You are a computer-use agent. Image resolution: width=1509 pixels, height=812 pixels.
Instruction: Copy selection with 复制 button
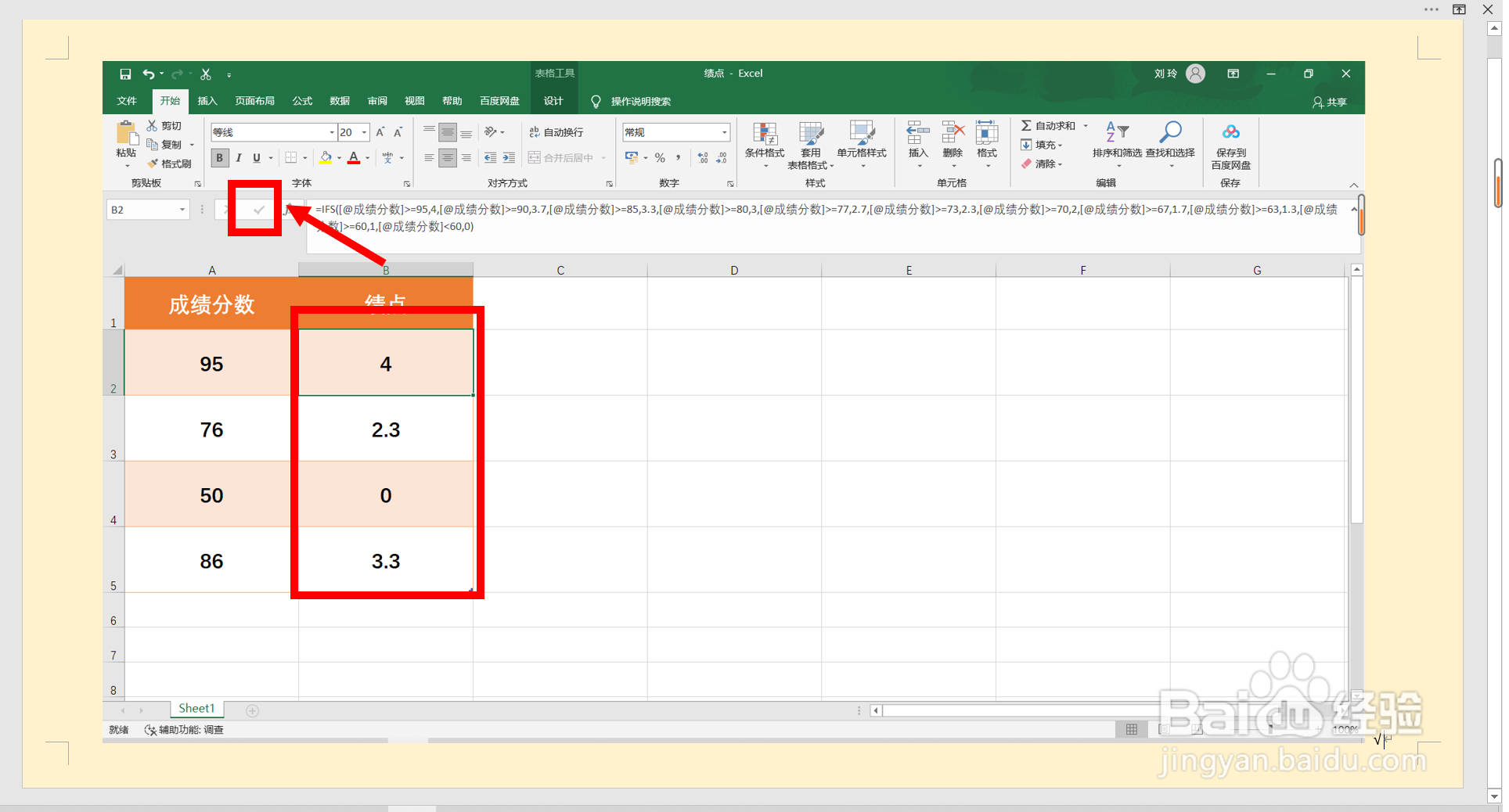pos(164,145)
